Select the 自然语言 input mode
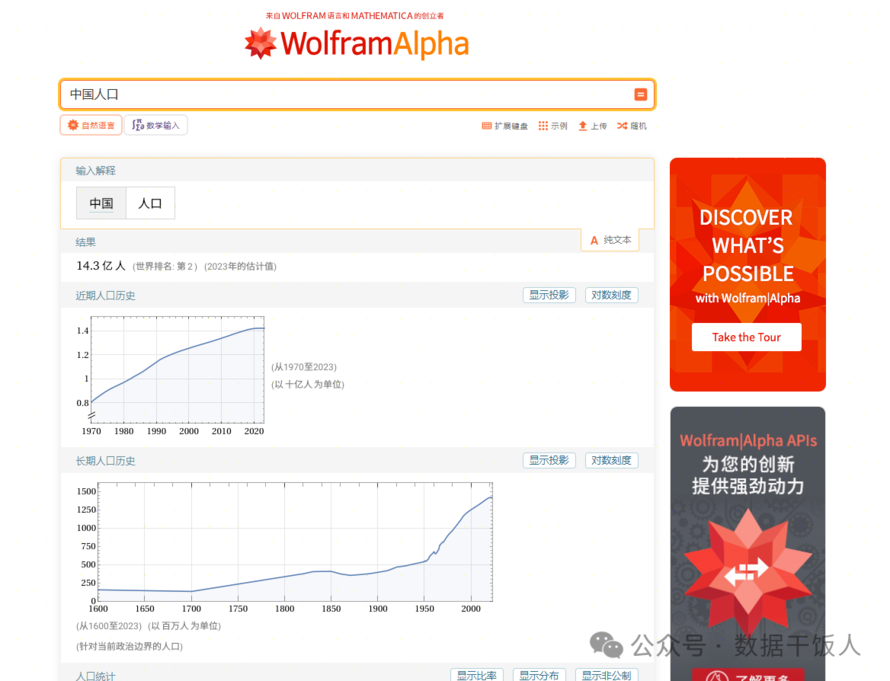This screenshot has height=681, width=890. [91, 125]
